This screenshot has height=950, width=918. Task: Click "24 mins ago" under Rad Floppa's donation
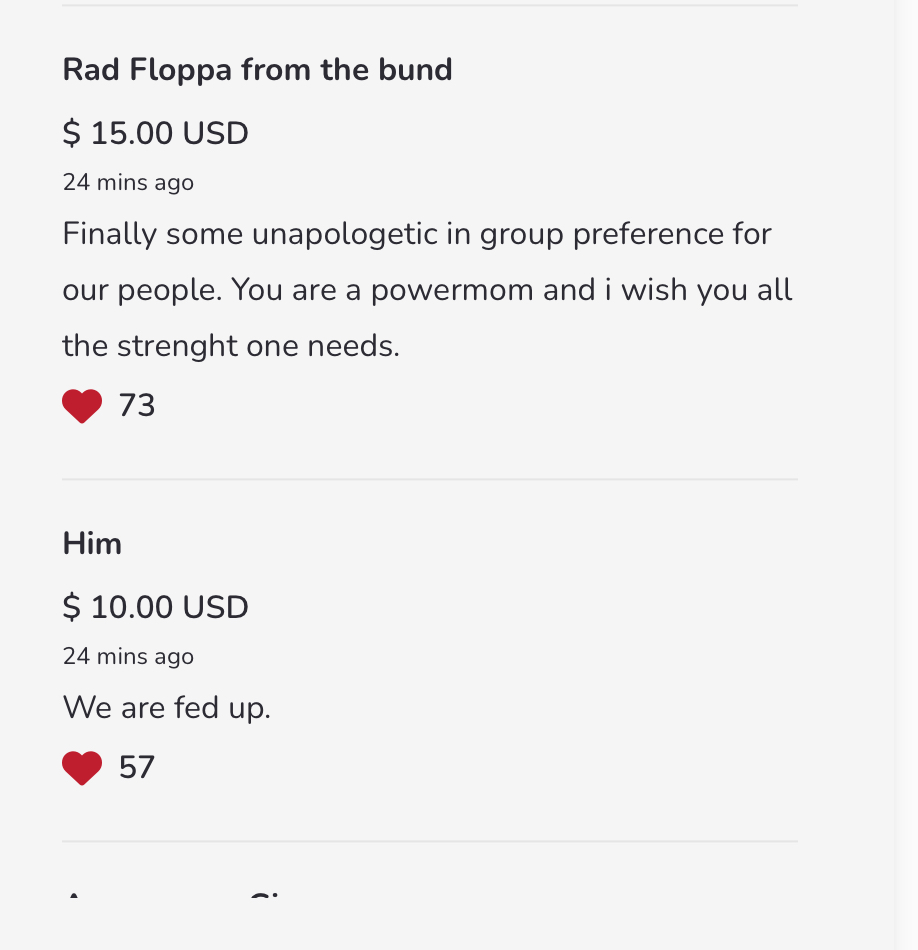click(128, 183)
